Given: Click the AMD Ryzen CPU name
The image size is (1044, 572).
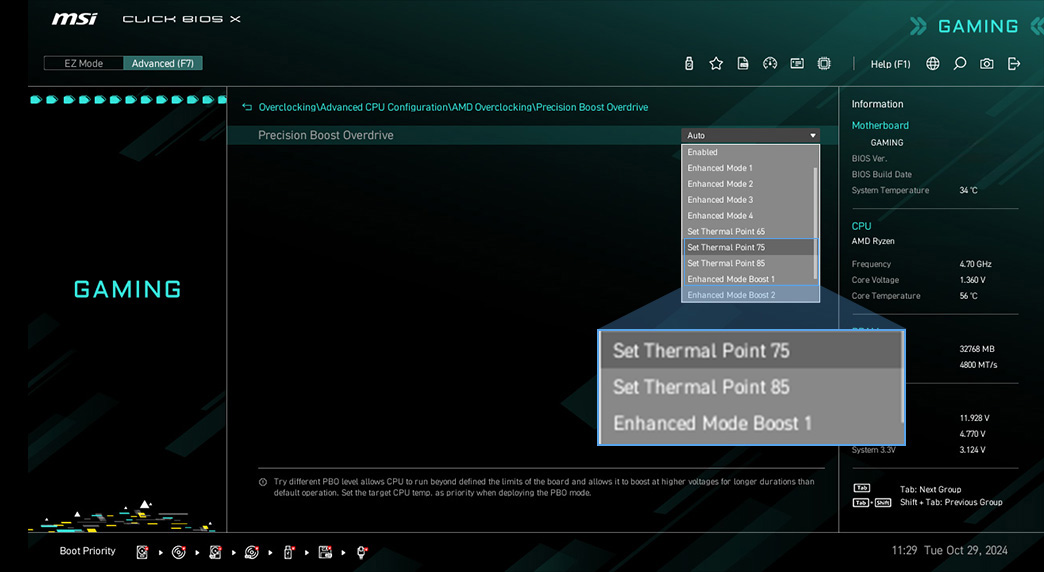Looking at the screenshot, I should pos(873,241).
